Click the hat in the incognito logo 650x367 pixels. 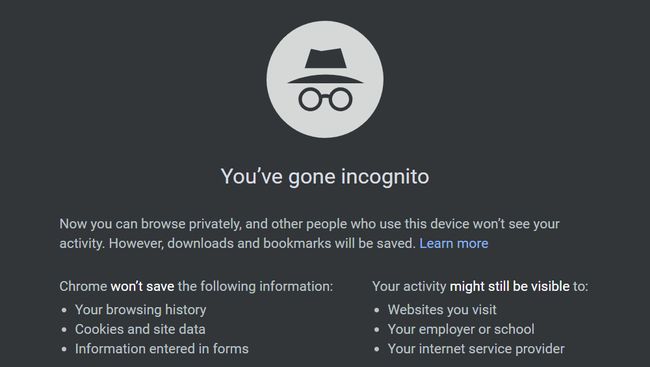[x=325, y=66]
